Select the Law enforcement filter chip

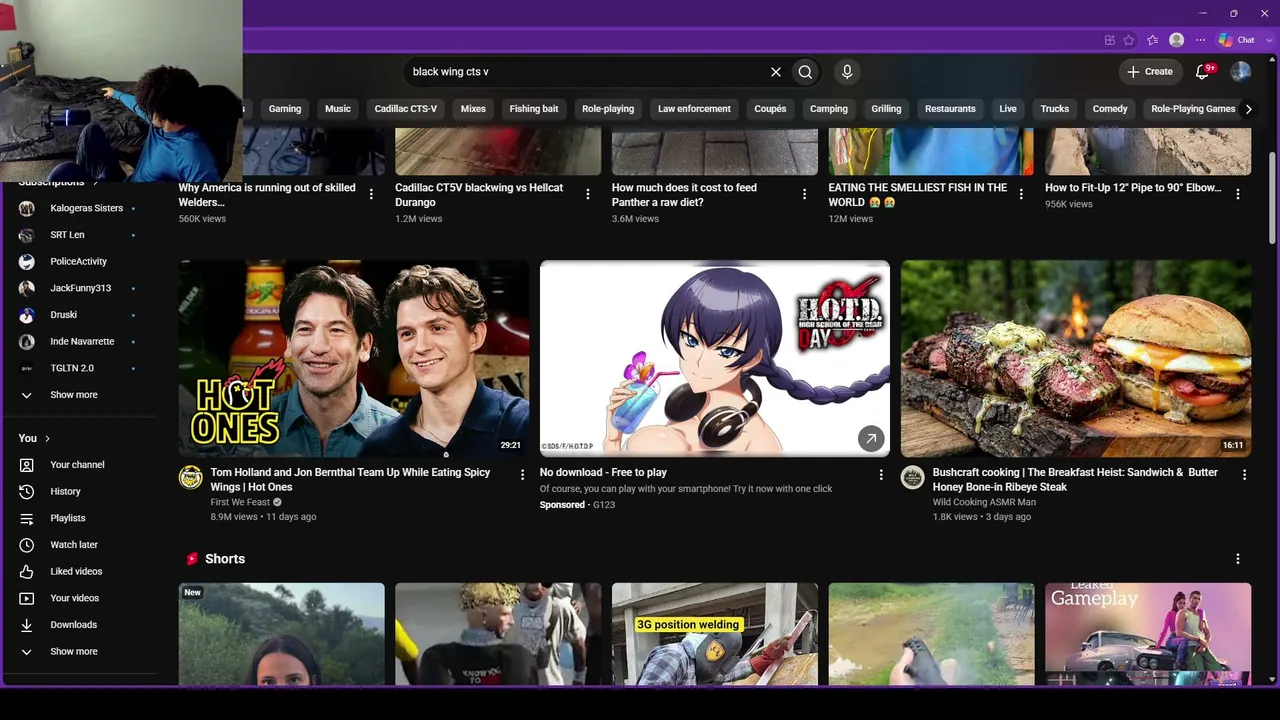tap(694, 109)
